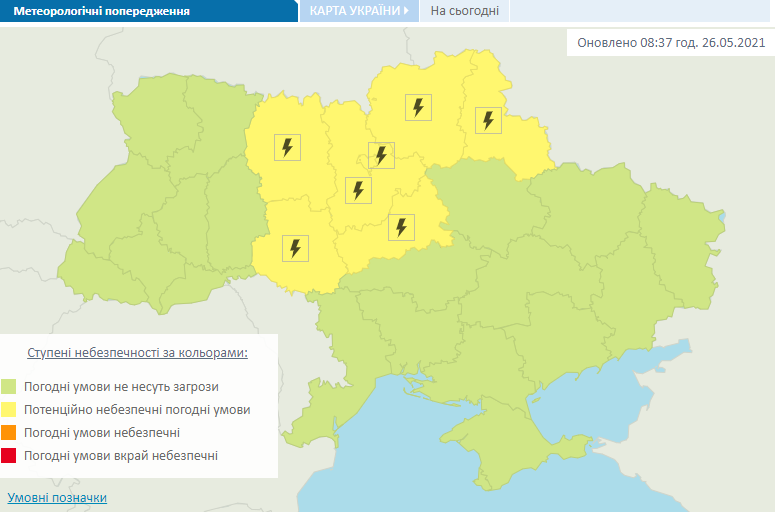Click the thunderstorm icon in Vinnytsia region
775x512 pixels.
point(295,247)
